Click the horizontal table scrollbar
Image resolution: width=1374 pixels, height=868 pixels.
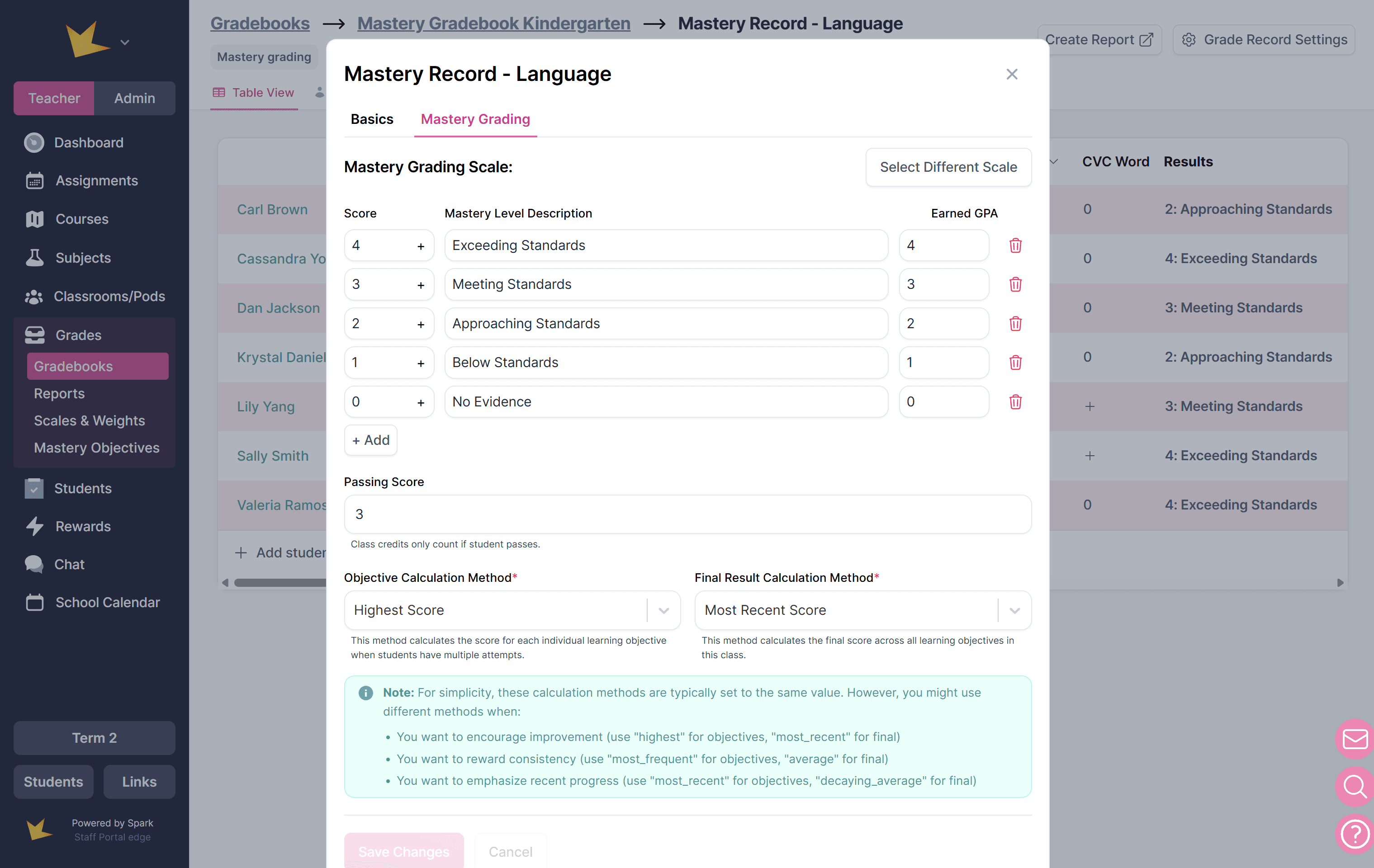point(280,582)
